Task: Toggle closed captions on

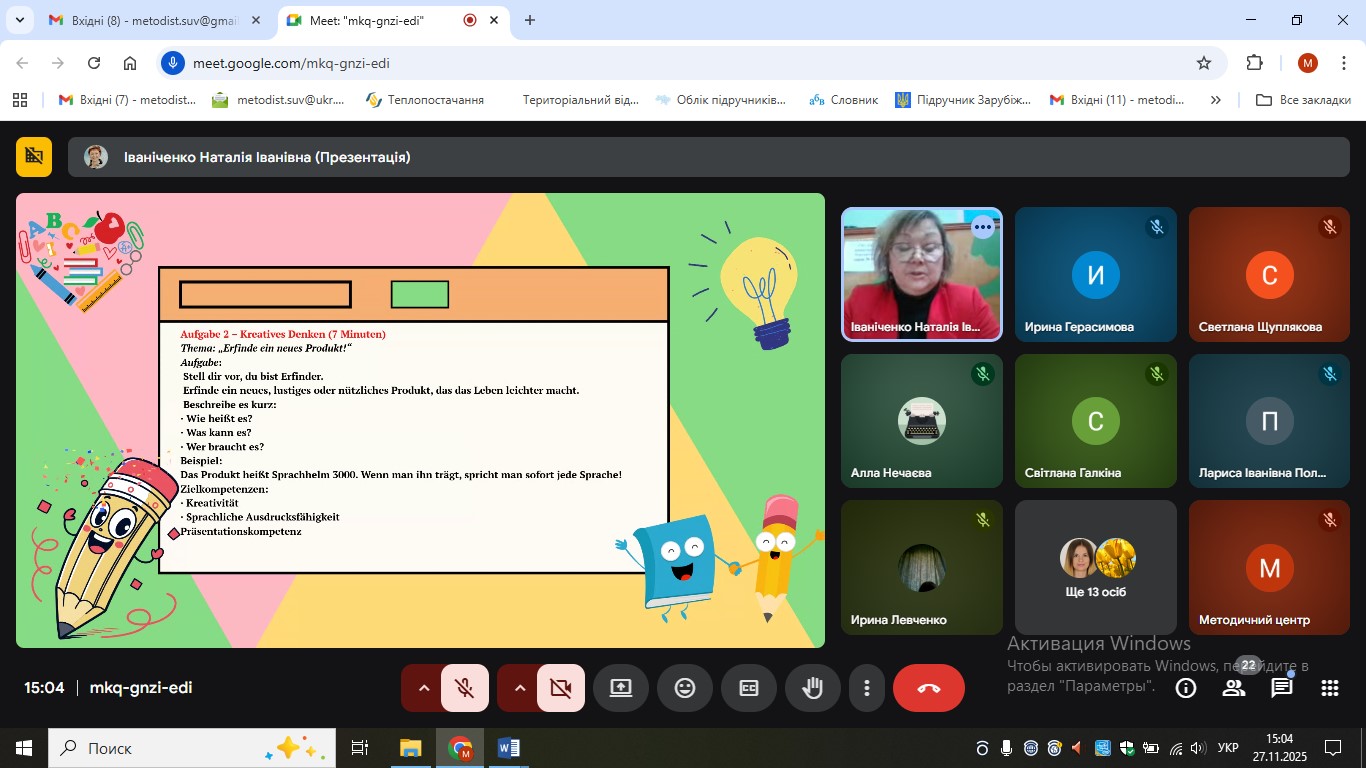Action: pyautogui.click(x=748, y=688)
